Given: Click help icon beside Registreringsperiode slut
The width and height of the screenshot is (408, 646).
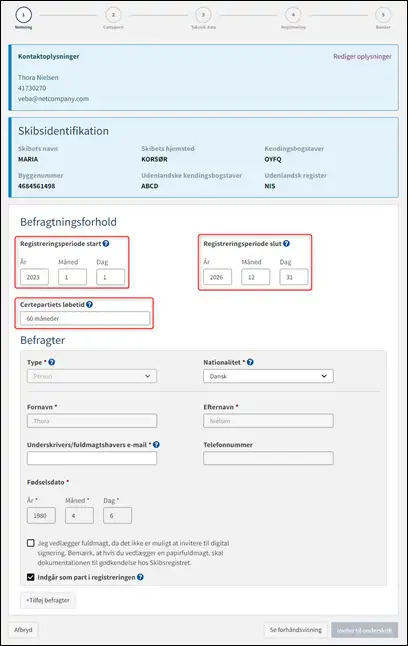Looking at the screenshot, I should coord(286,243).
